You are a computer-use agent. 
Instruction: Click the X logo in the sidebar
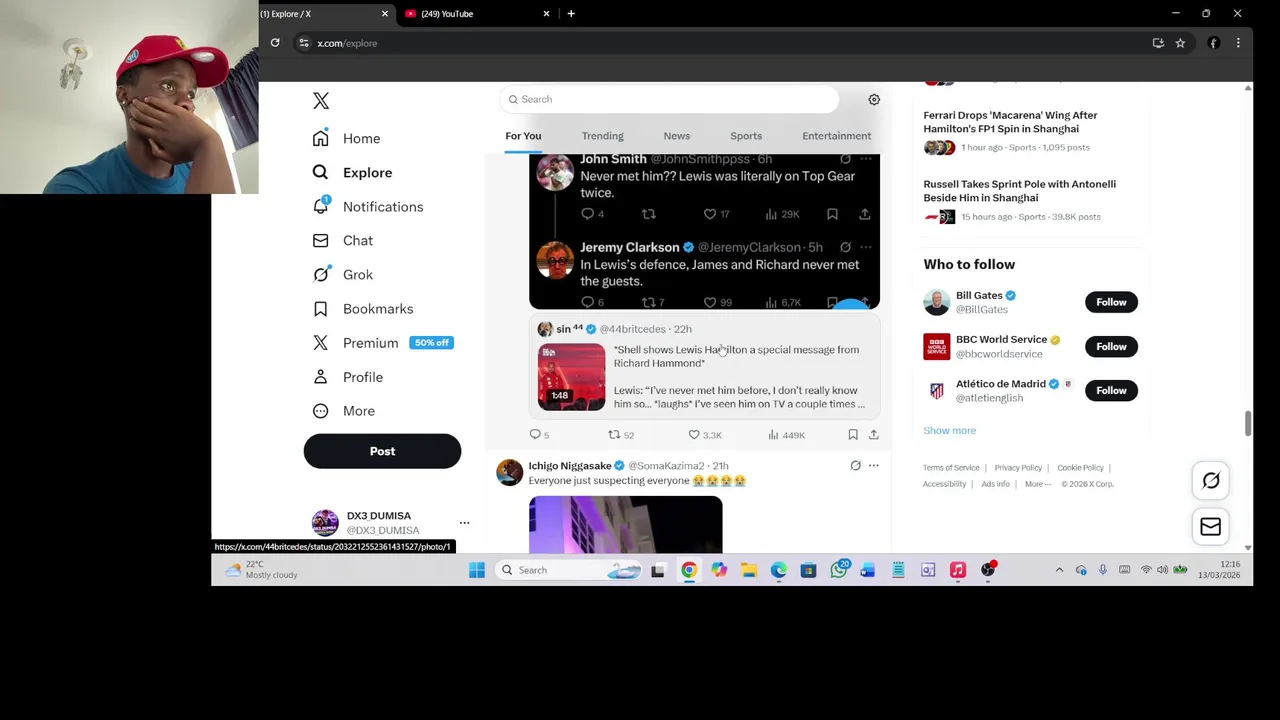click(321, 101)
